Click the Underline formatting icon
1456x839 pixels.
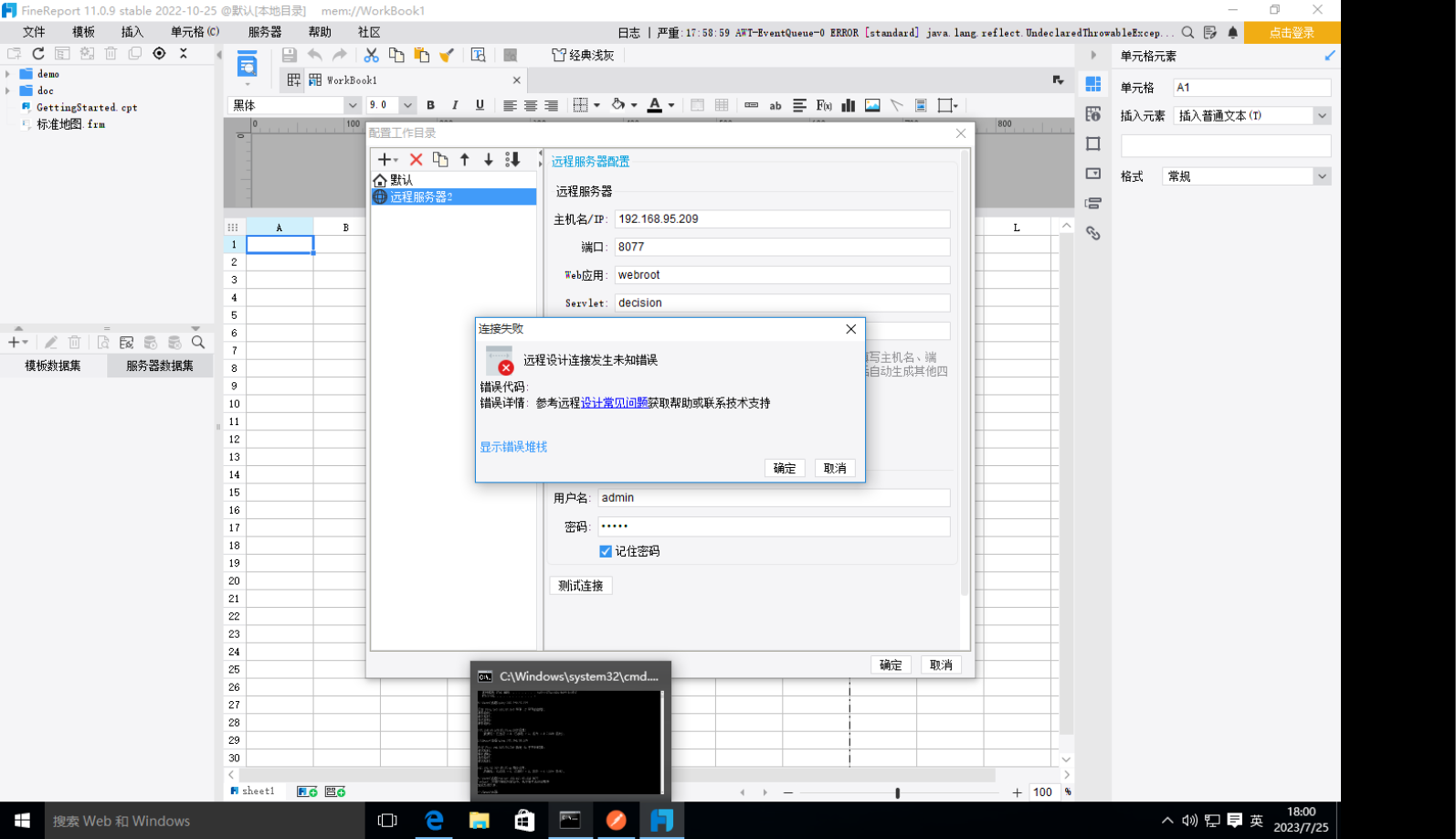[x=480, y=105]
